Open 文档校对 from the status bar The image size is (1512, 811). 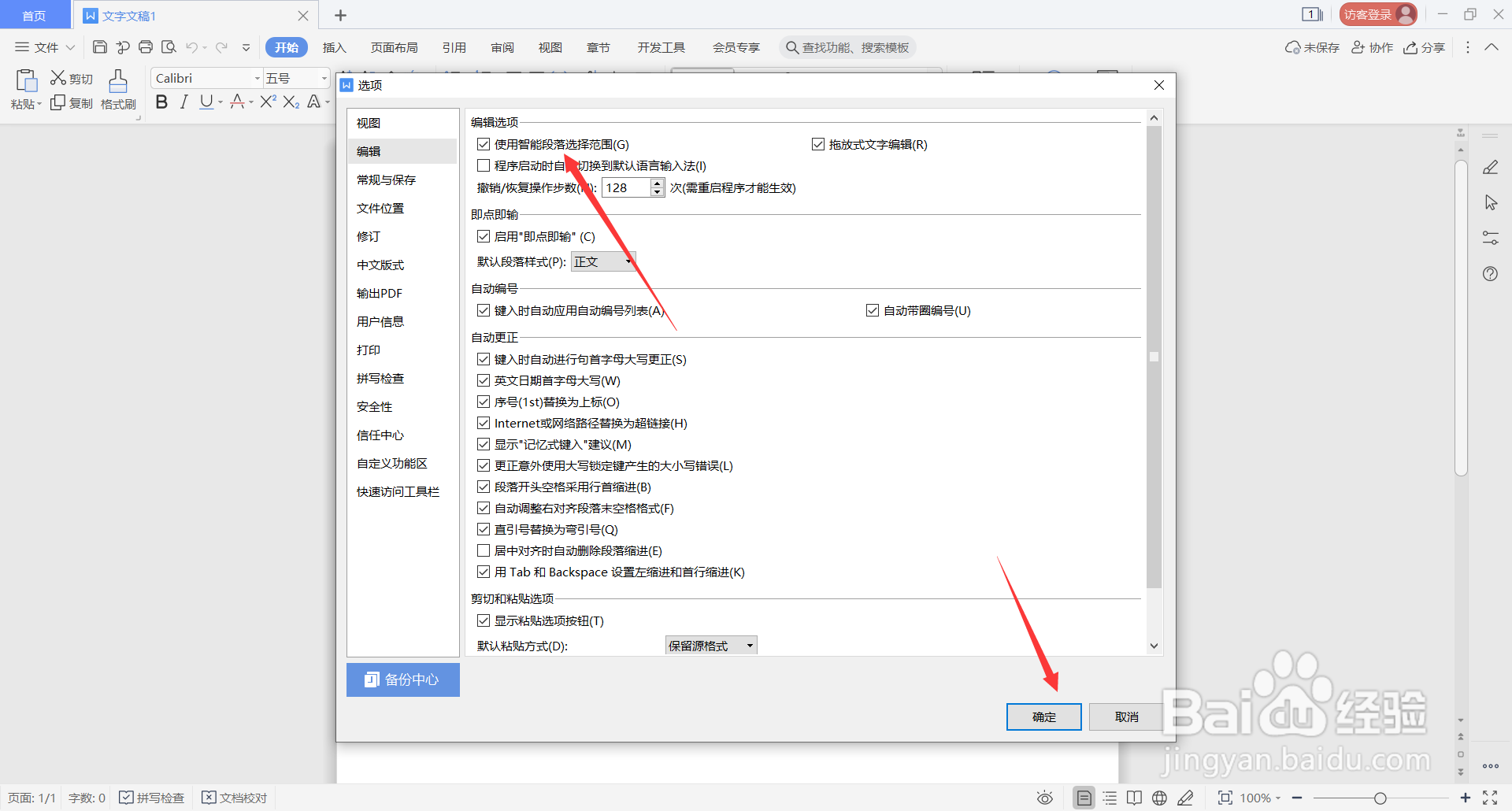point(234,797)
